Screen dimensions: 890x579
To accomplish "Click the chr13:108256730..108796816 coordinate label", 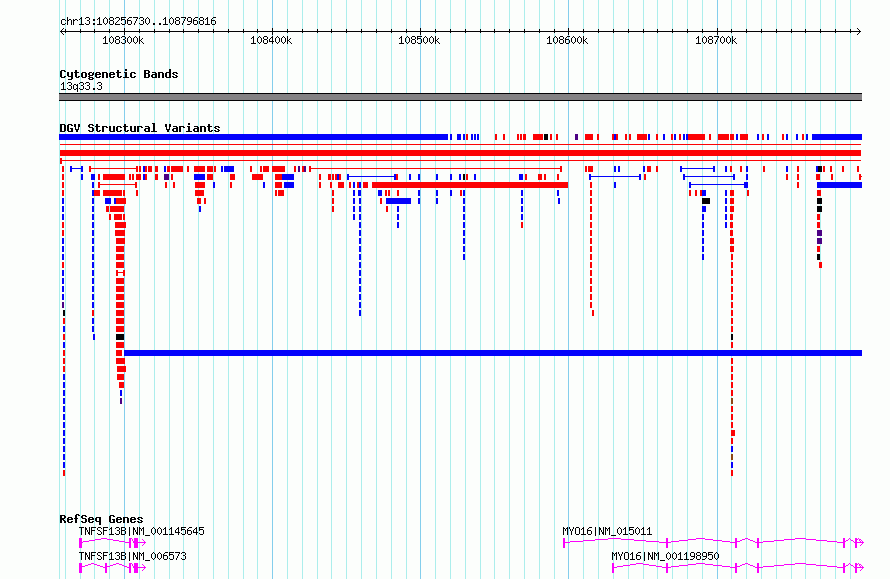I will 138,22.
